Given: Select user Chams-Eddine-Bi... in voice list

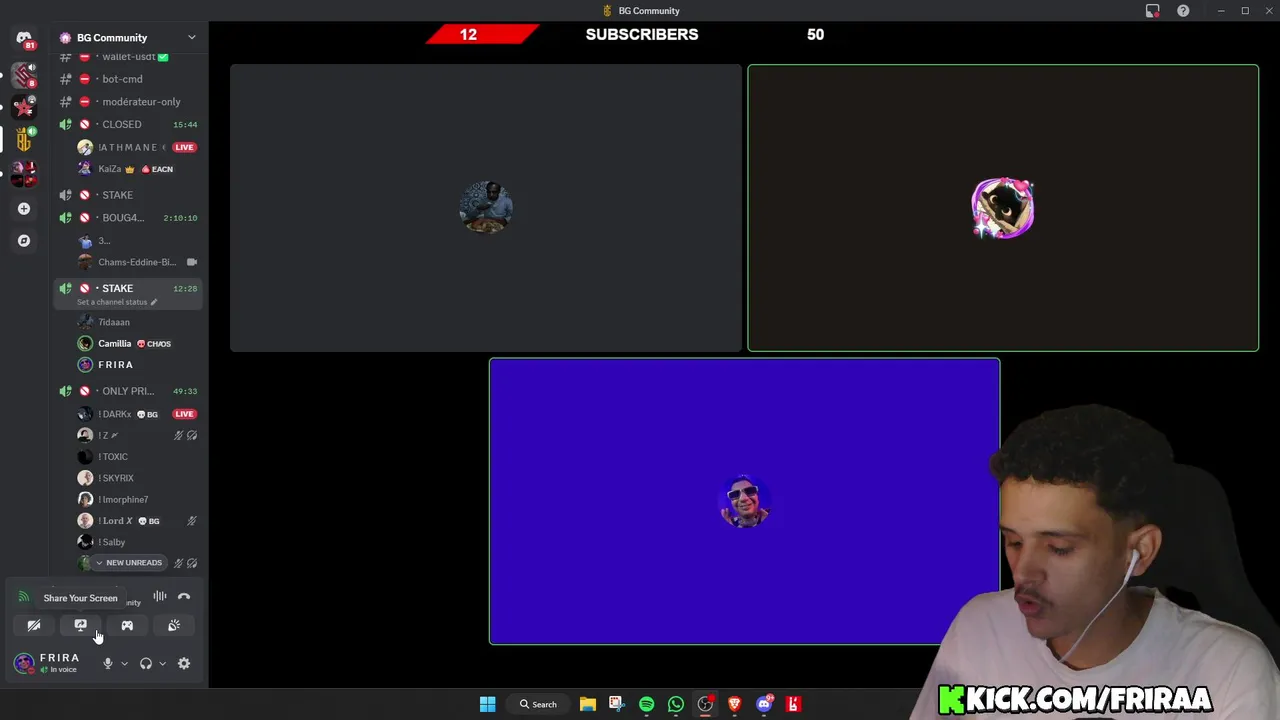Looking at the screenshot, I should [138, 262].
